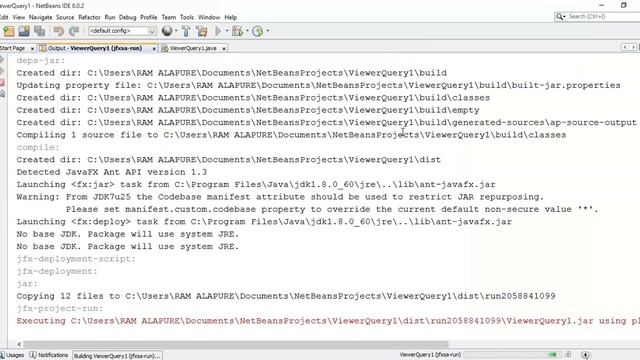Click the 'Warning: From JDK7u25' line

click(x=280, y=197)
